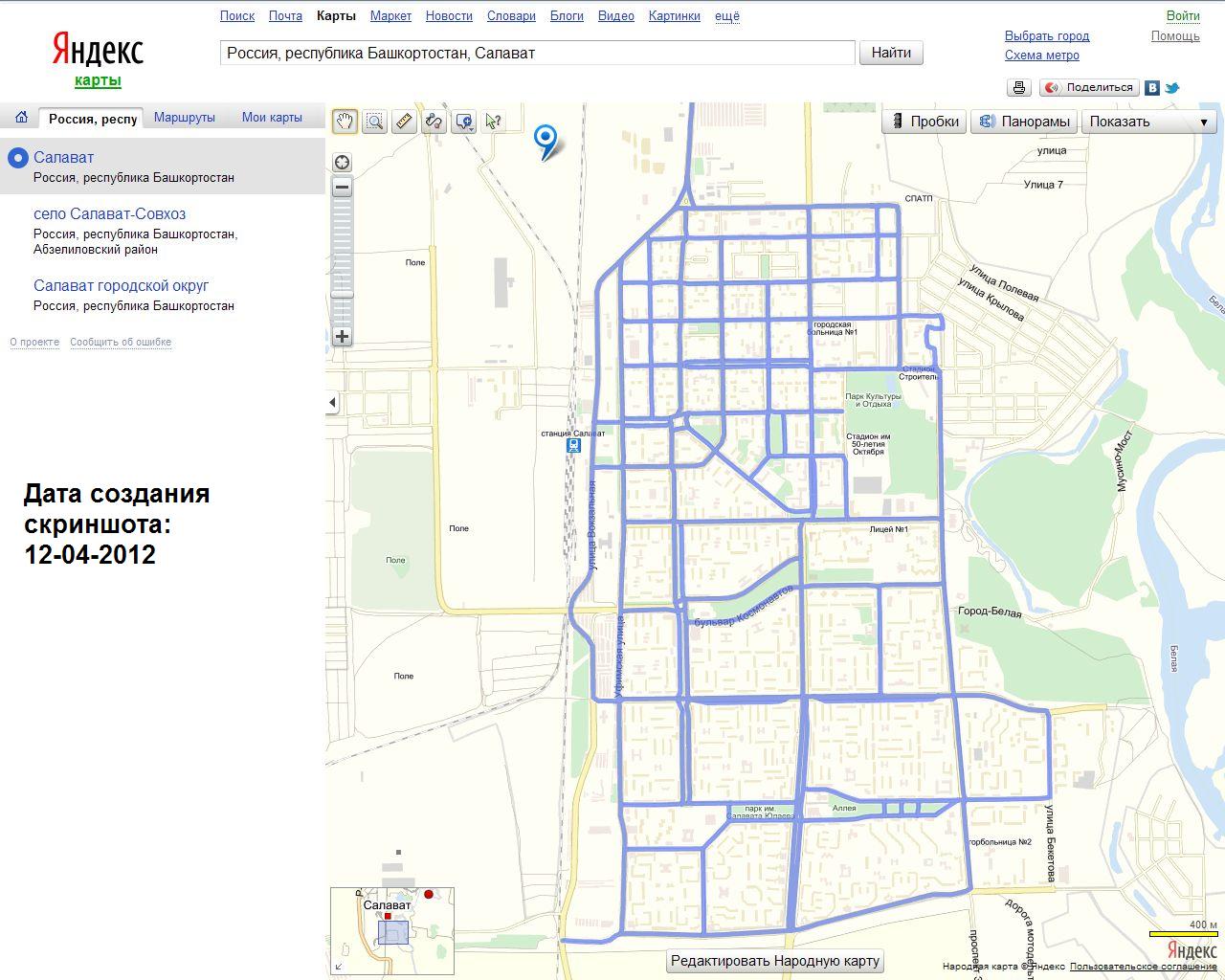Click the улица Бекетова street label
Viewport: 1225px width, 980px height.
tap(1051, 843)
